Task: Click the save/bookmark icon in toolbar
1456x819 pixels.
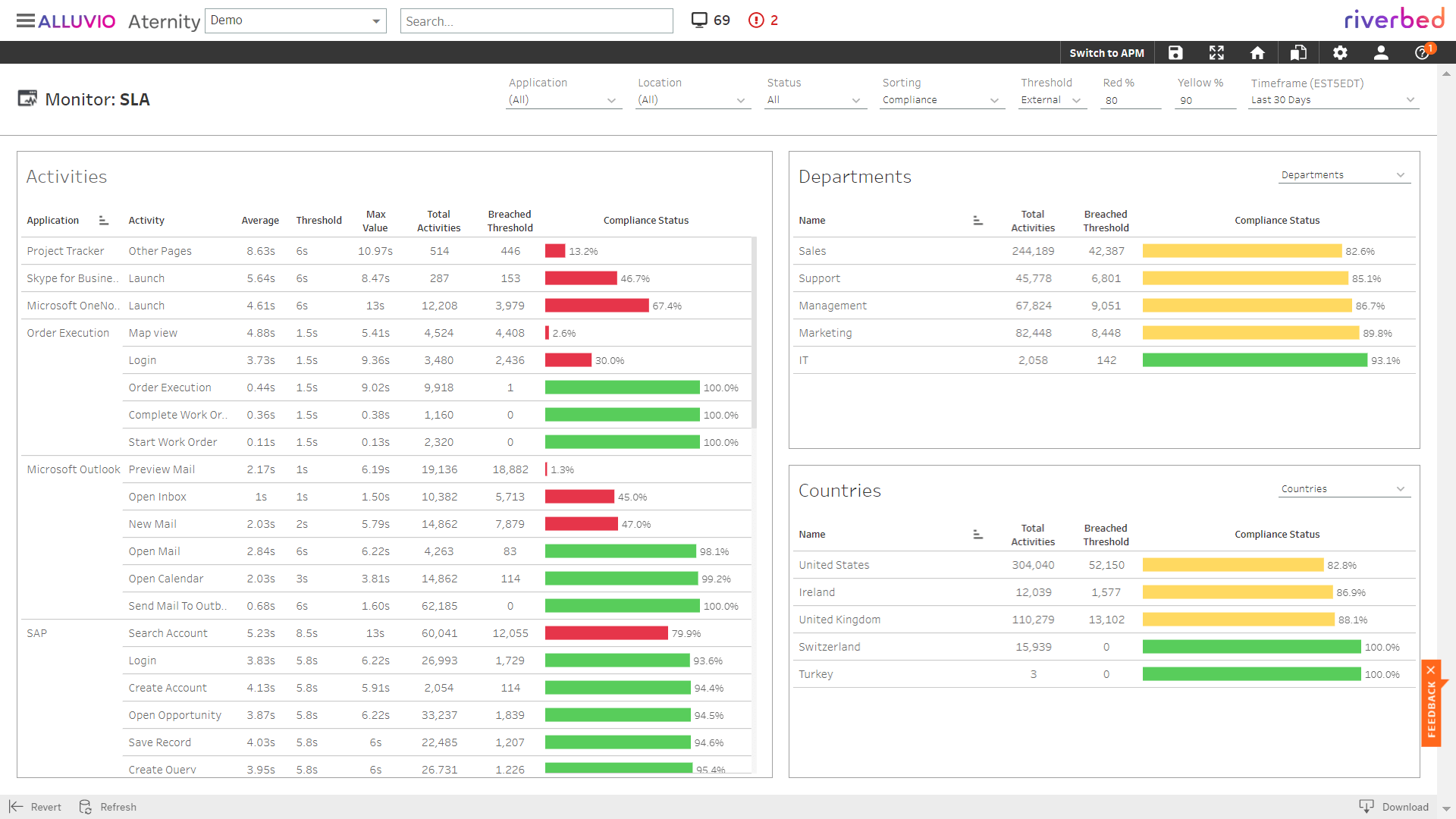Action: point(1175,52)
